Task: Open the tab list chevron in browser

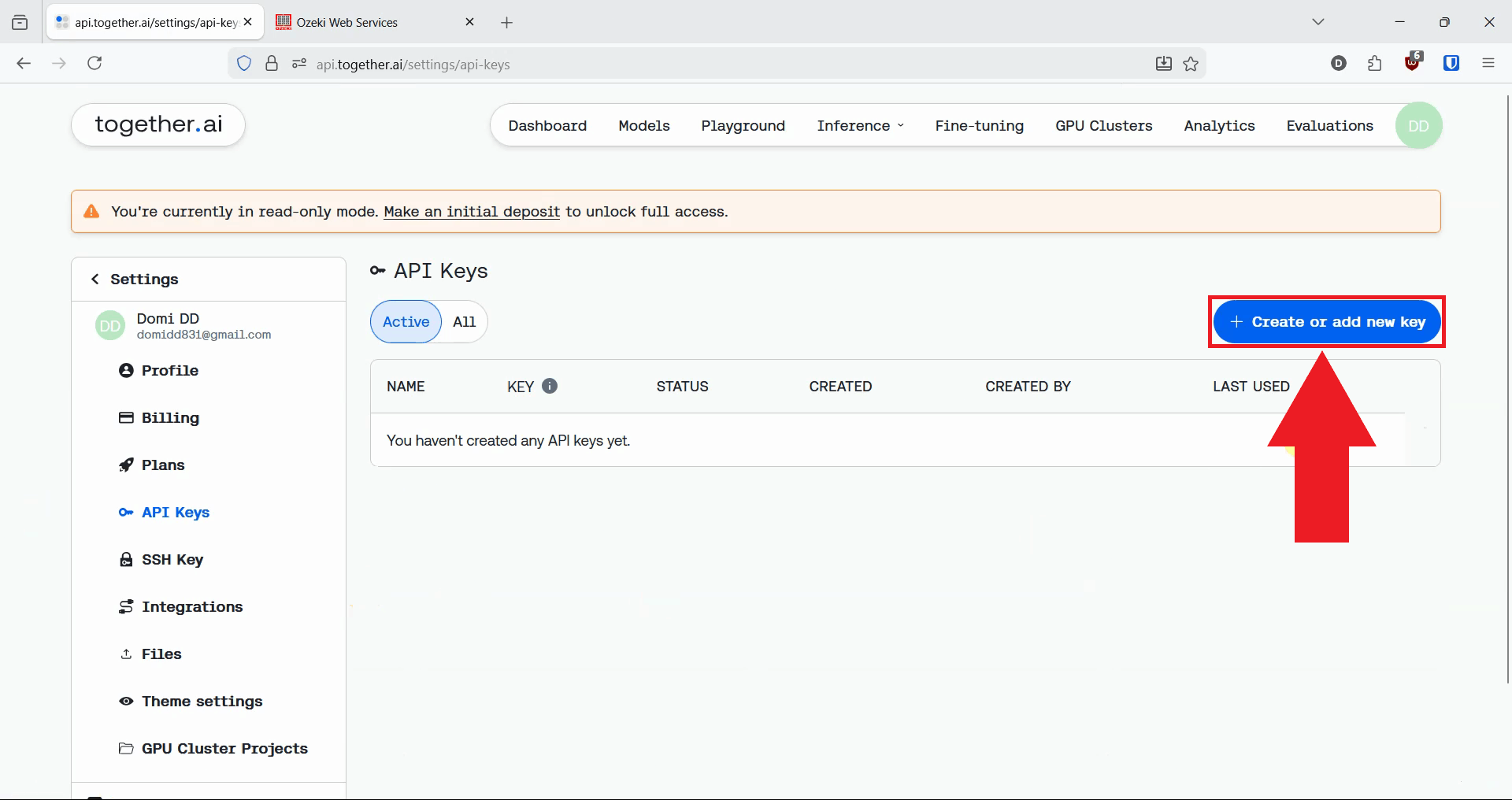Action: tap(1318, 21)
